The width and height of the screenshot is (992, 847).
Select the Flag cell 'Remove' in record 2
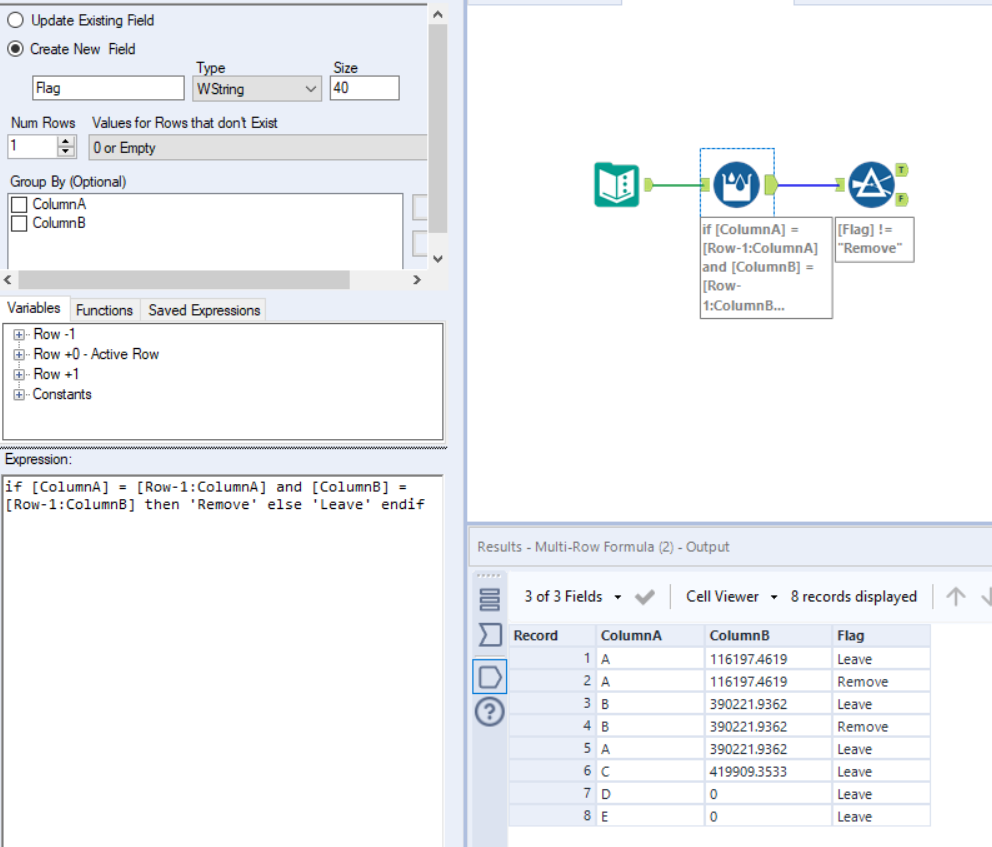point(881,681)
